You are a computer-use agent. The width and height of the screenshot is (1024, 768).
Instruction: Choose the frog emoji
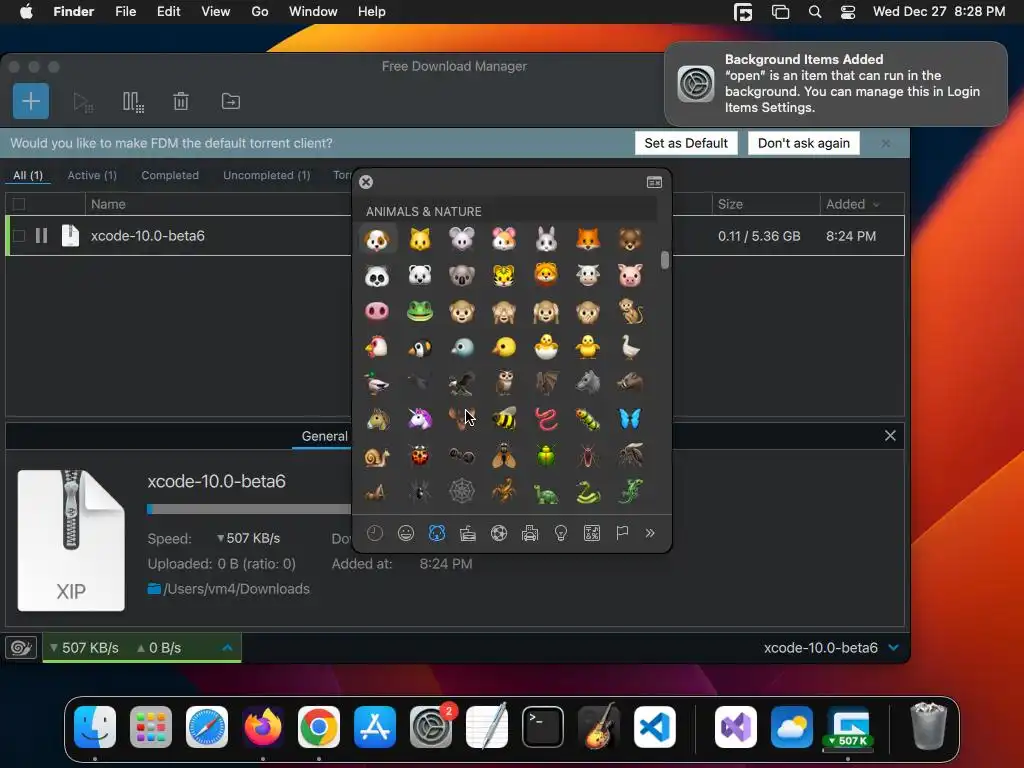(x=419, y=312)
